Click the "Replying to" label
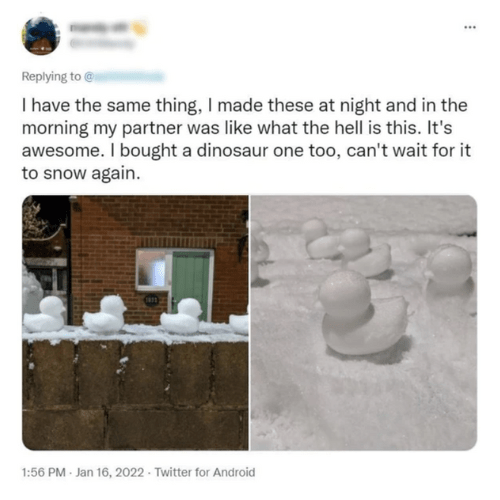This screenshot has height=500, width=500. [x=51, y=77]
